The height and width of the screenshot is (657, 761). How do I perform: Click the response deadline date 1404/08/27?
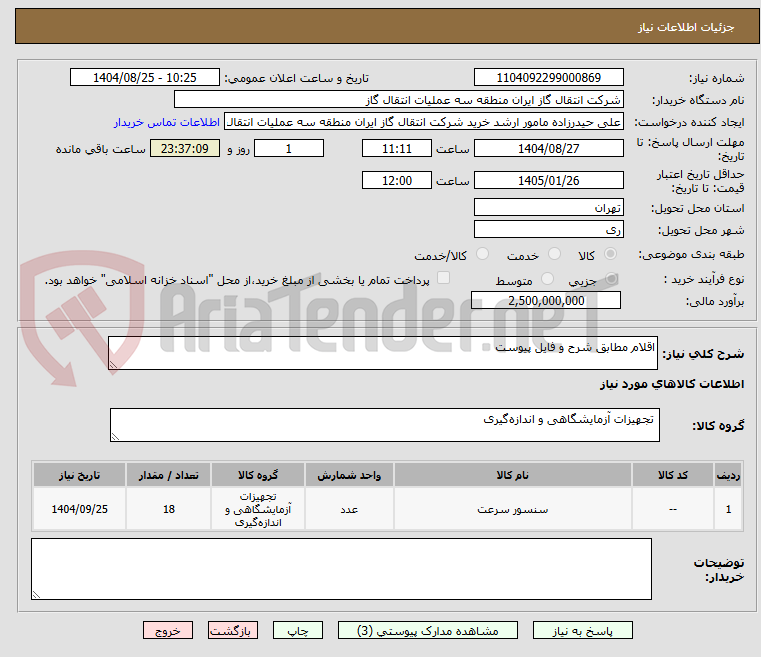pos(548,148)
